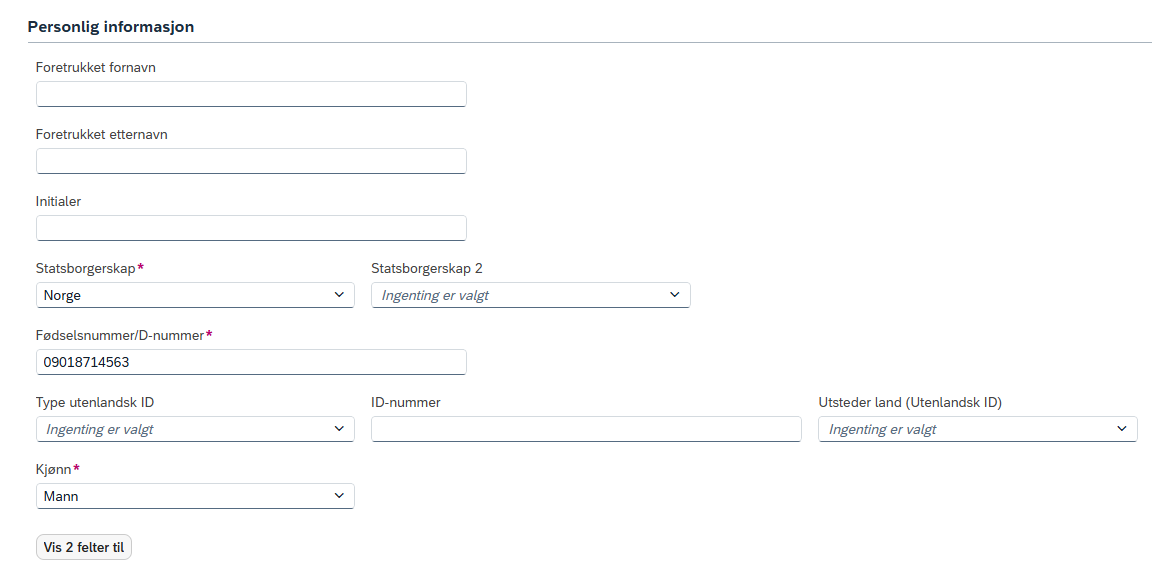Focus the Initialer input field
Screen dimensions: 1152x587
pyautogui.click(x=251, y=228)
